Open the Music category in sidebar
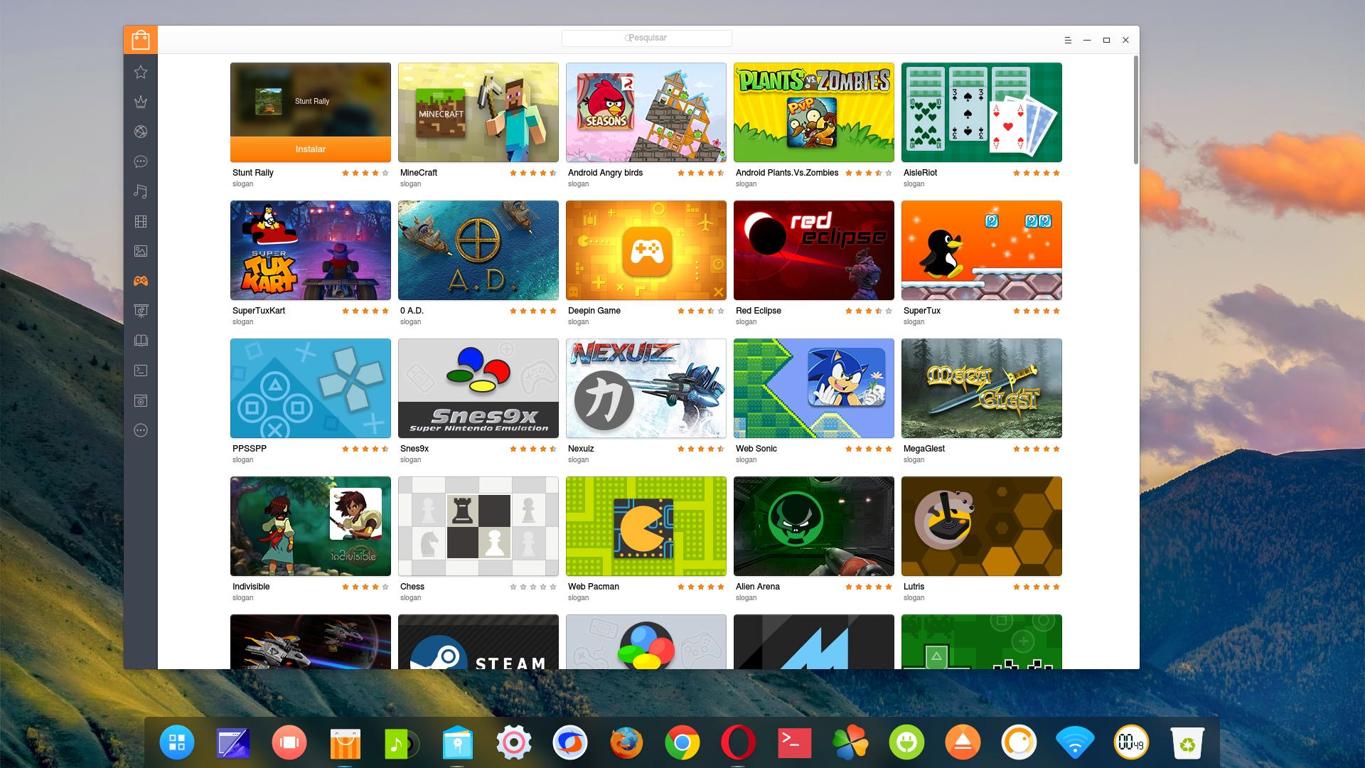 (x=141, y=192)
